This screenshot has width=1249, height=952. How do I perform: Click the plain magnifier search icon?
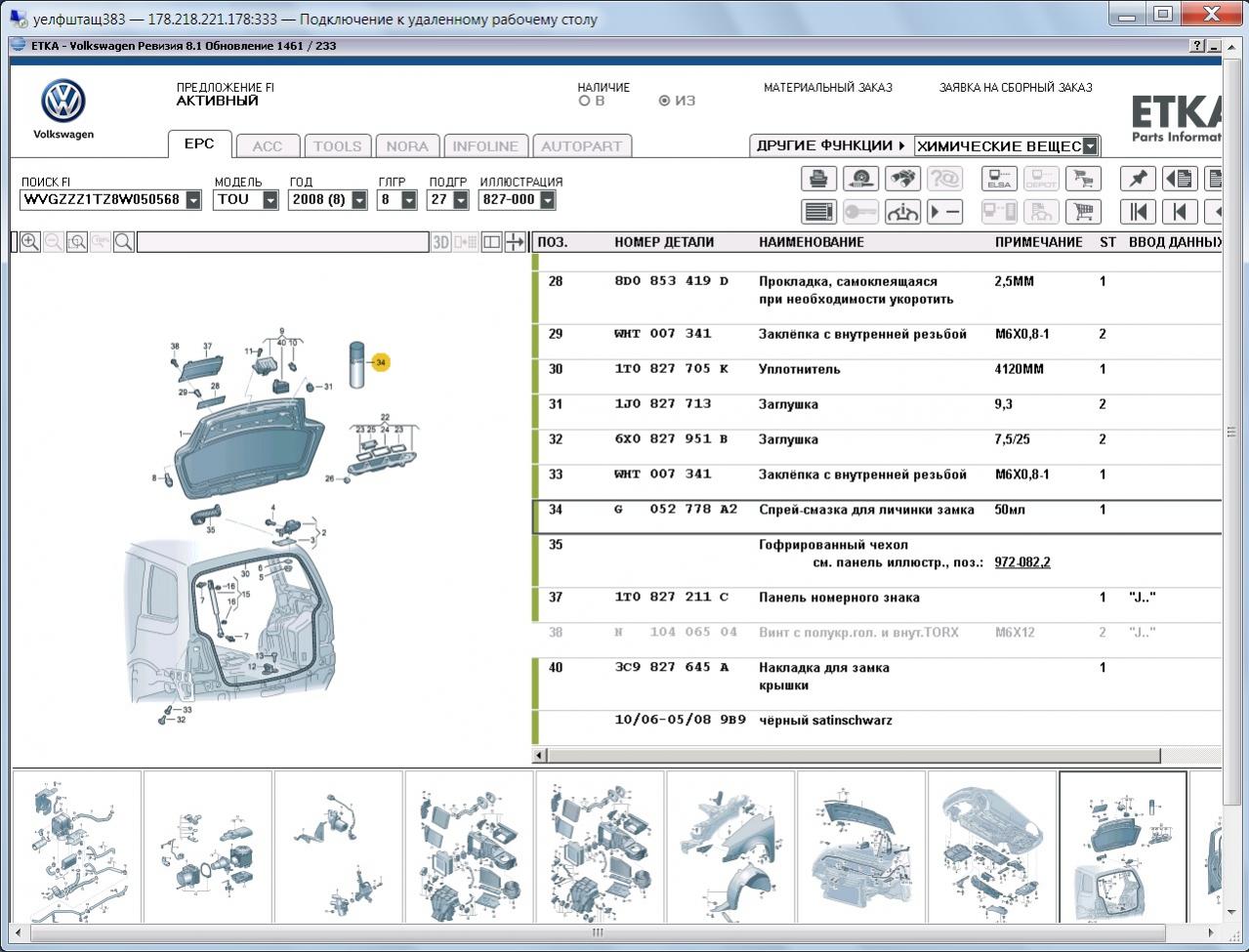[124, 242]
